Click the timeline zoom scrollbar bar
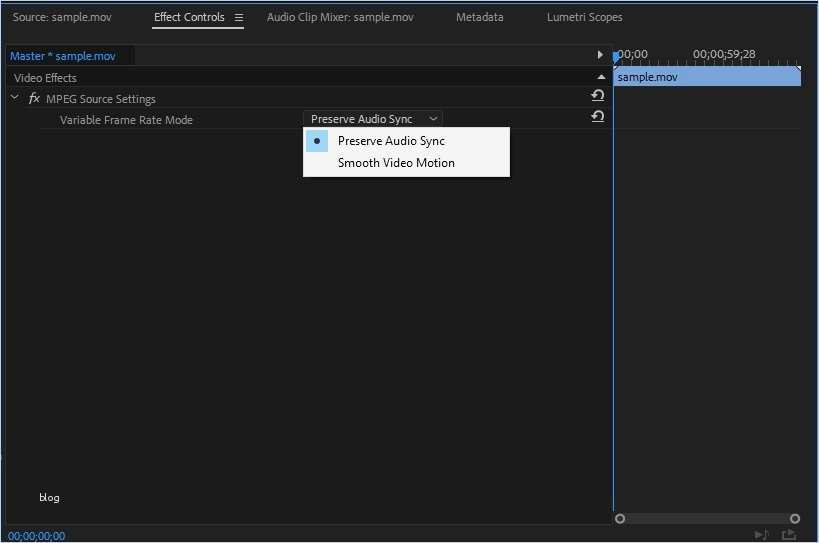Image resolution: width=819 pixels, height=543 pixels. tap(707, 518)
